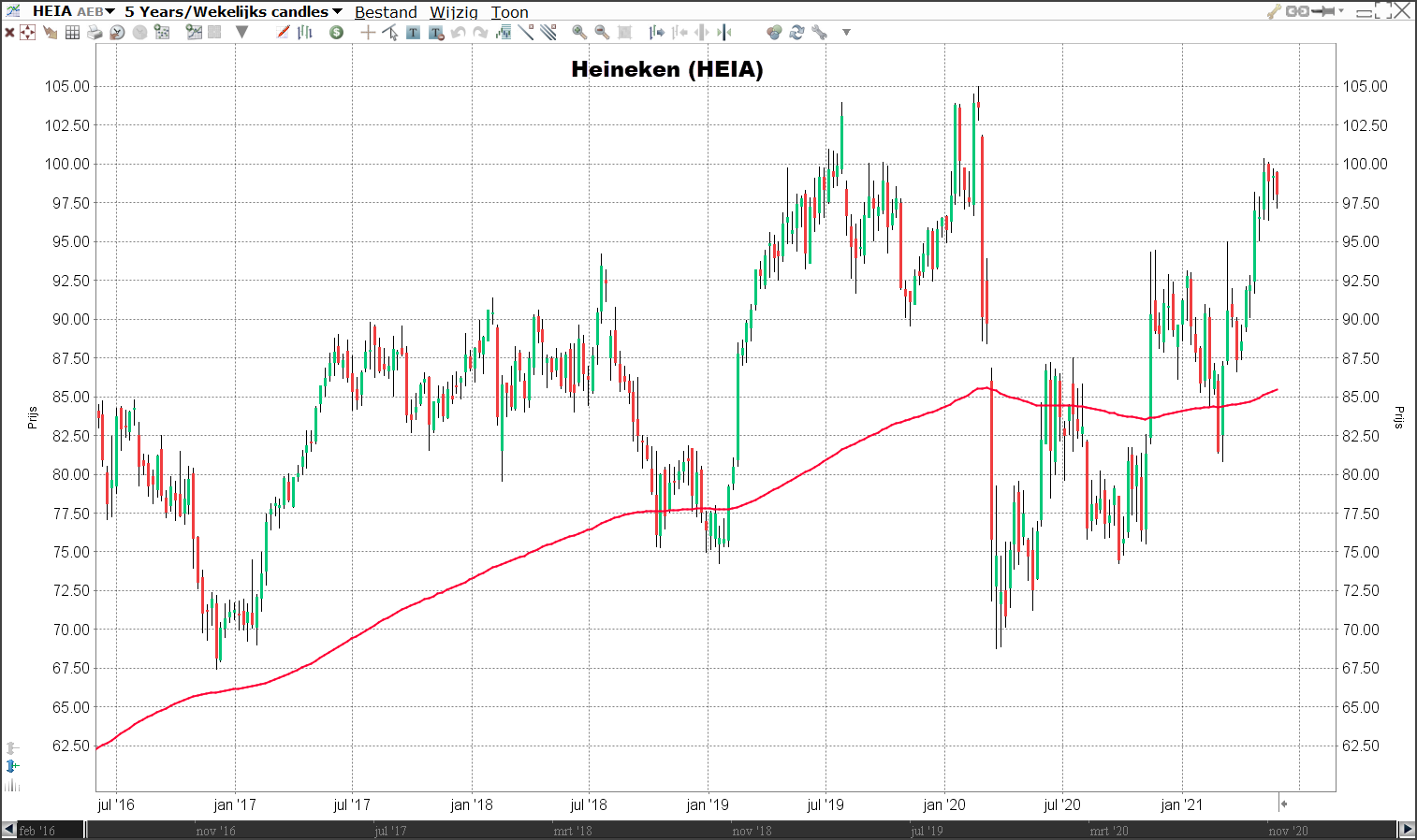The width and height of the screenshot is (1417, 840).
Task: Change the bar chart style icon
Action: pyautogui.click(x=305, y=33)
